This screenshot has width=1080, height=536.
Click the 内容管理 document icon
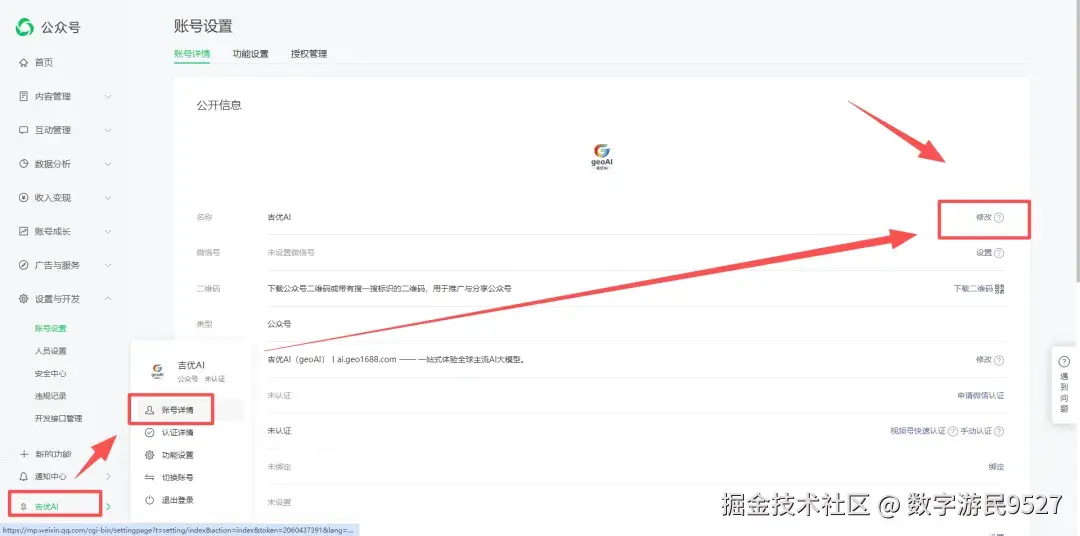[x=24, y=96]
